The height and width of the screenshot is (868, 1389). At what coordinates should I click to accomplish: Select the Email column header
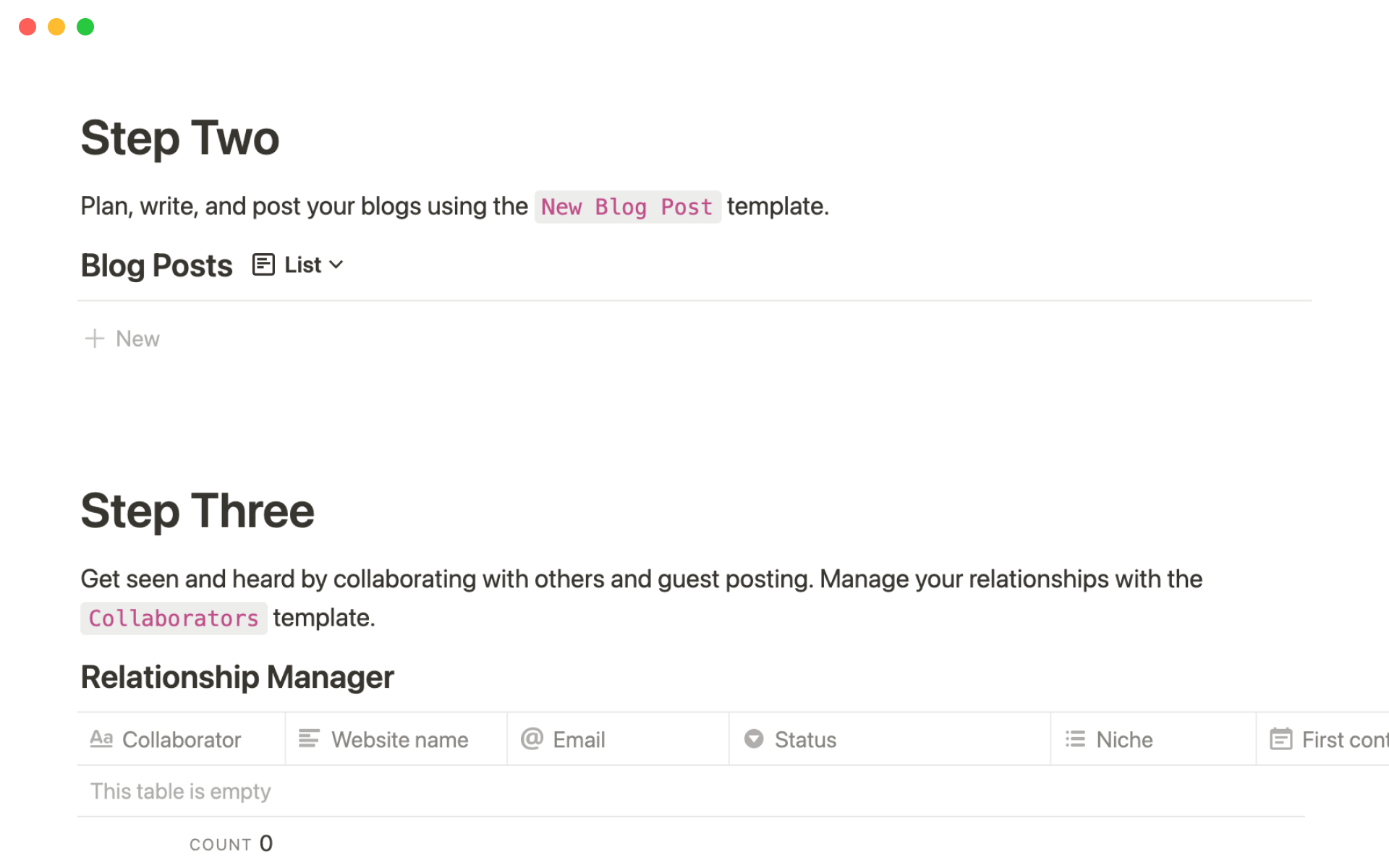tap(579, 739)
